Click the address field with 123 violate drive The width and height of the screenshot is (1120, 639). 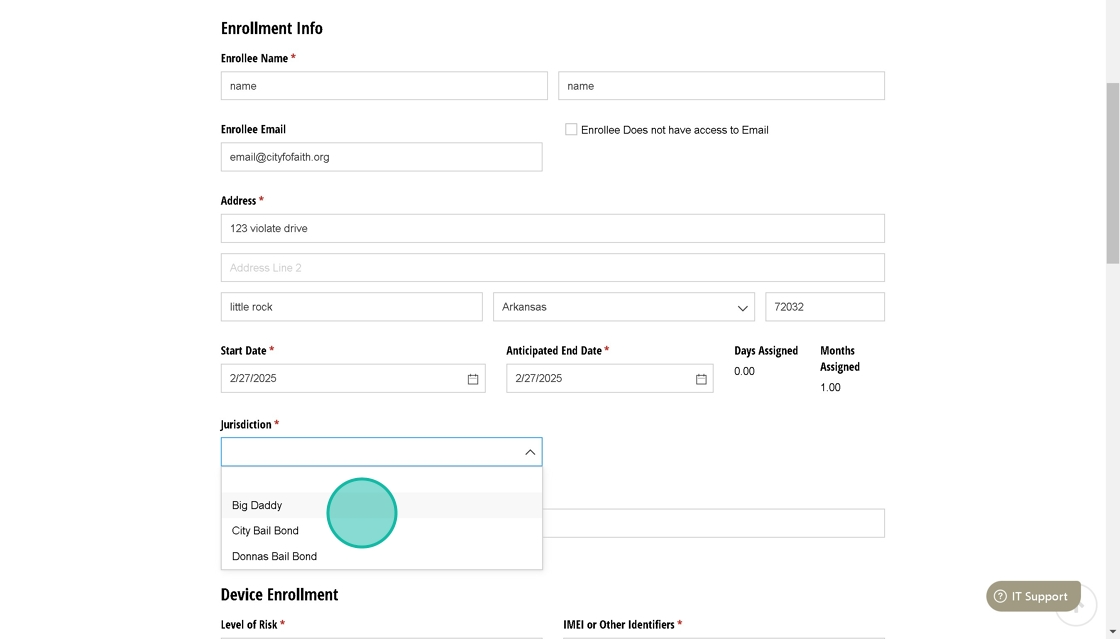tap(553, 228)
